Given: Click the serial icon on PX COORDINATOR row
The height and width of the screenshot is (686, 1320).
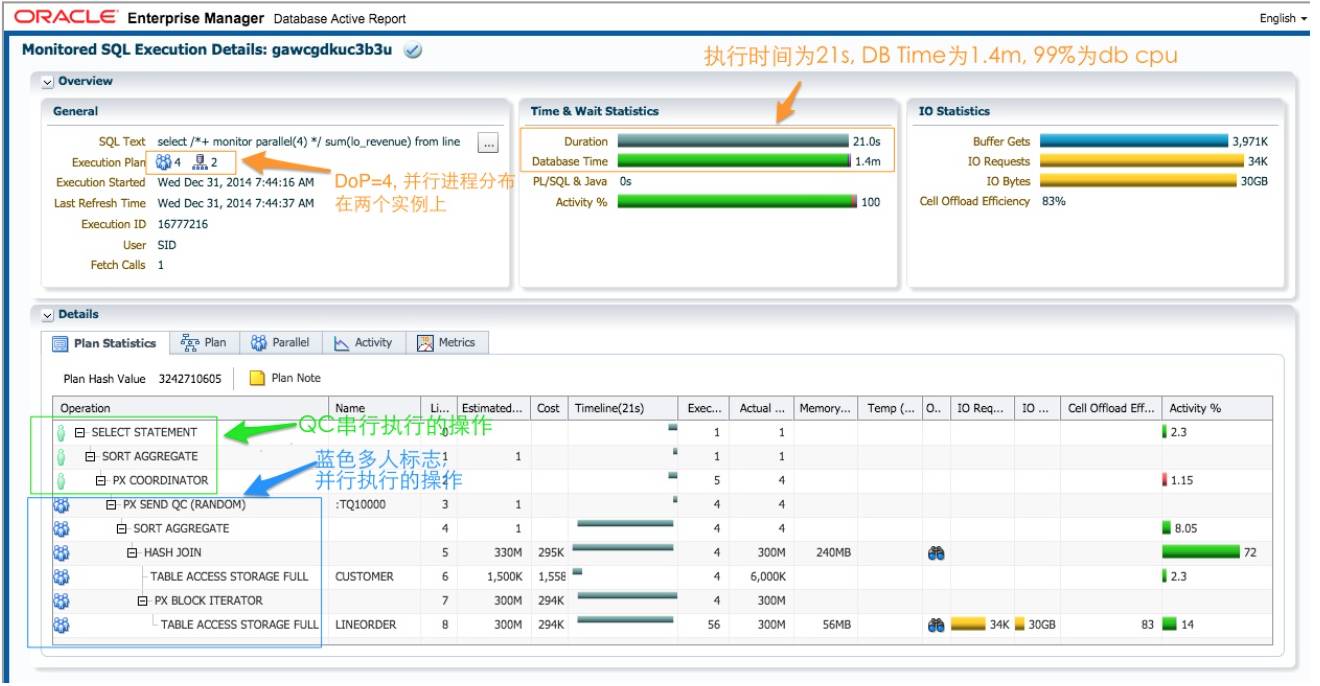Looking at the screenshot, I should click(61, 481).
